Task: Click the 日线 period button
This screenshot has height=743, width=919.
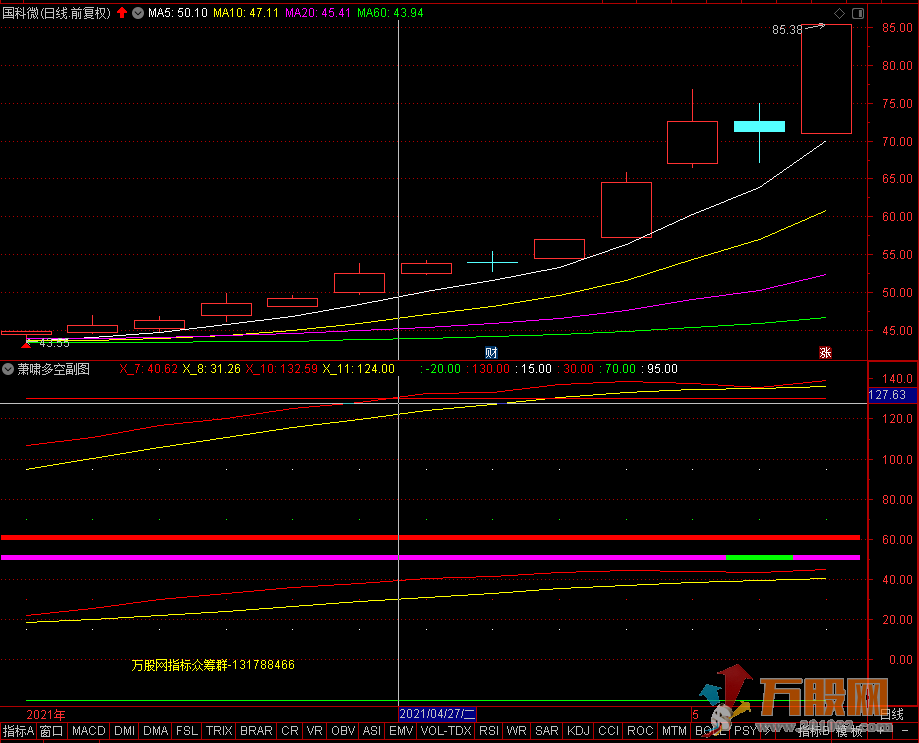Action: pos(891,714)
